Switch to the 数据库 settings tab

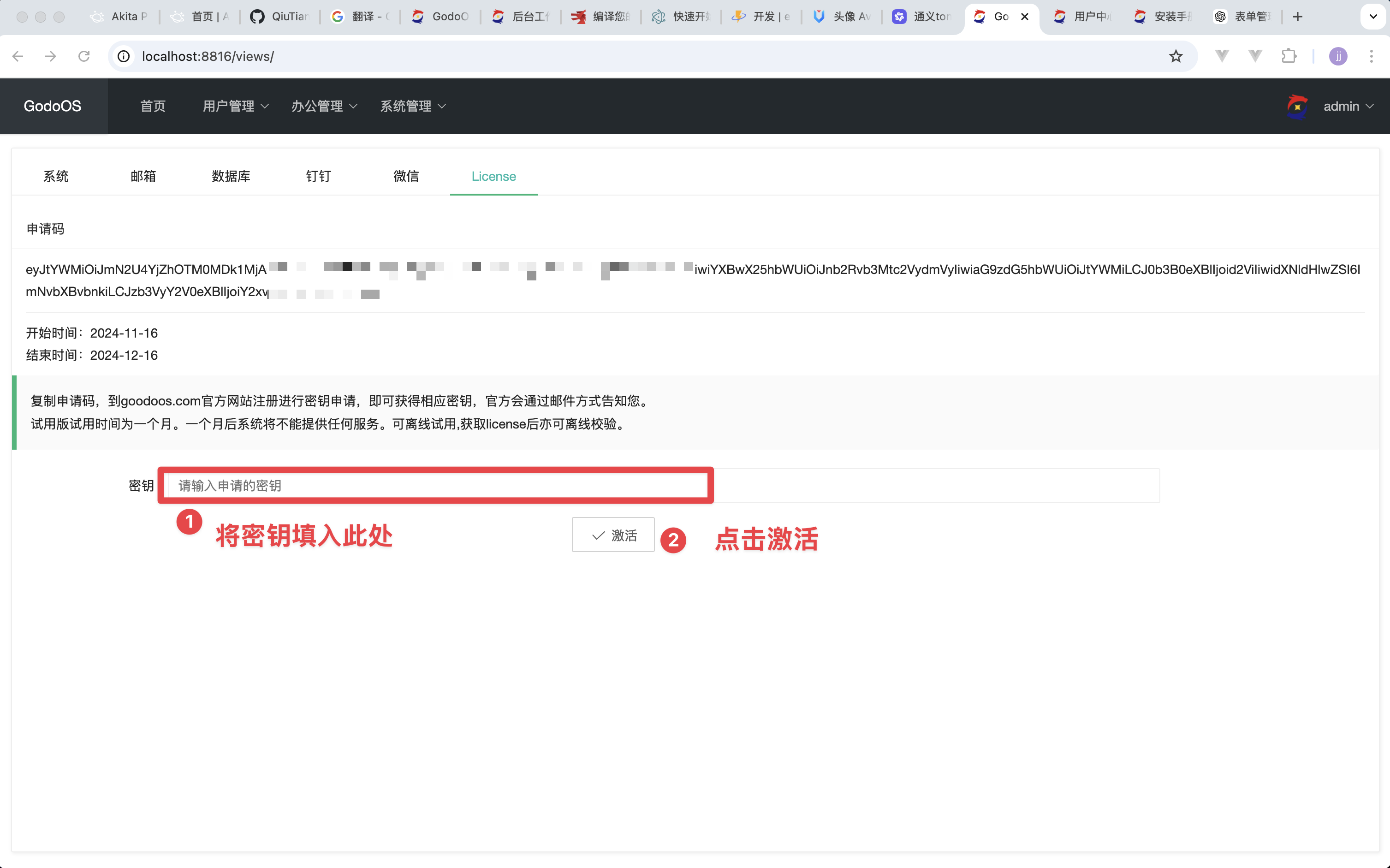pyautogui.click(x=232, y=176)
